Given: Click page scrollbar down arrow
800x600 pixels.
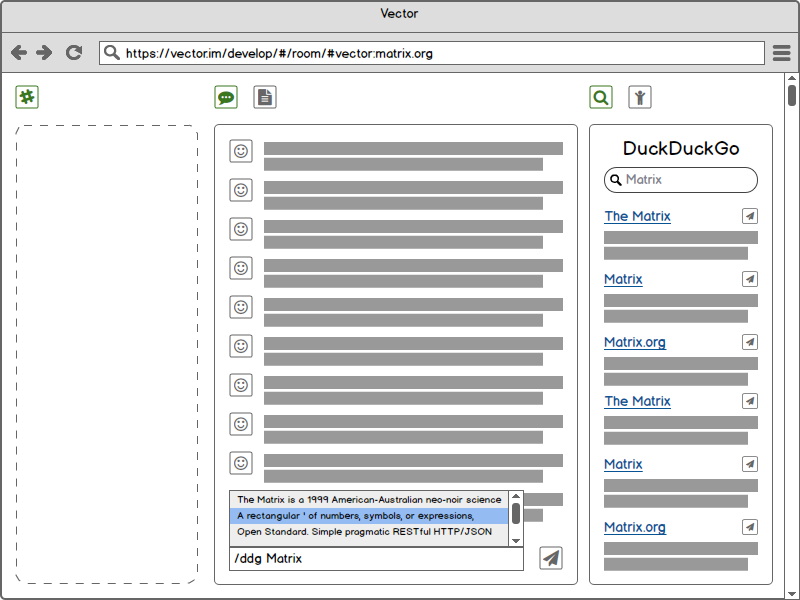Looking at the screenshot, I should 792,594.
